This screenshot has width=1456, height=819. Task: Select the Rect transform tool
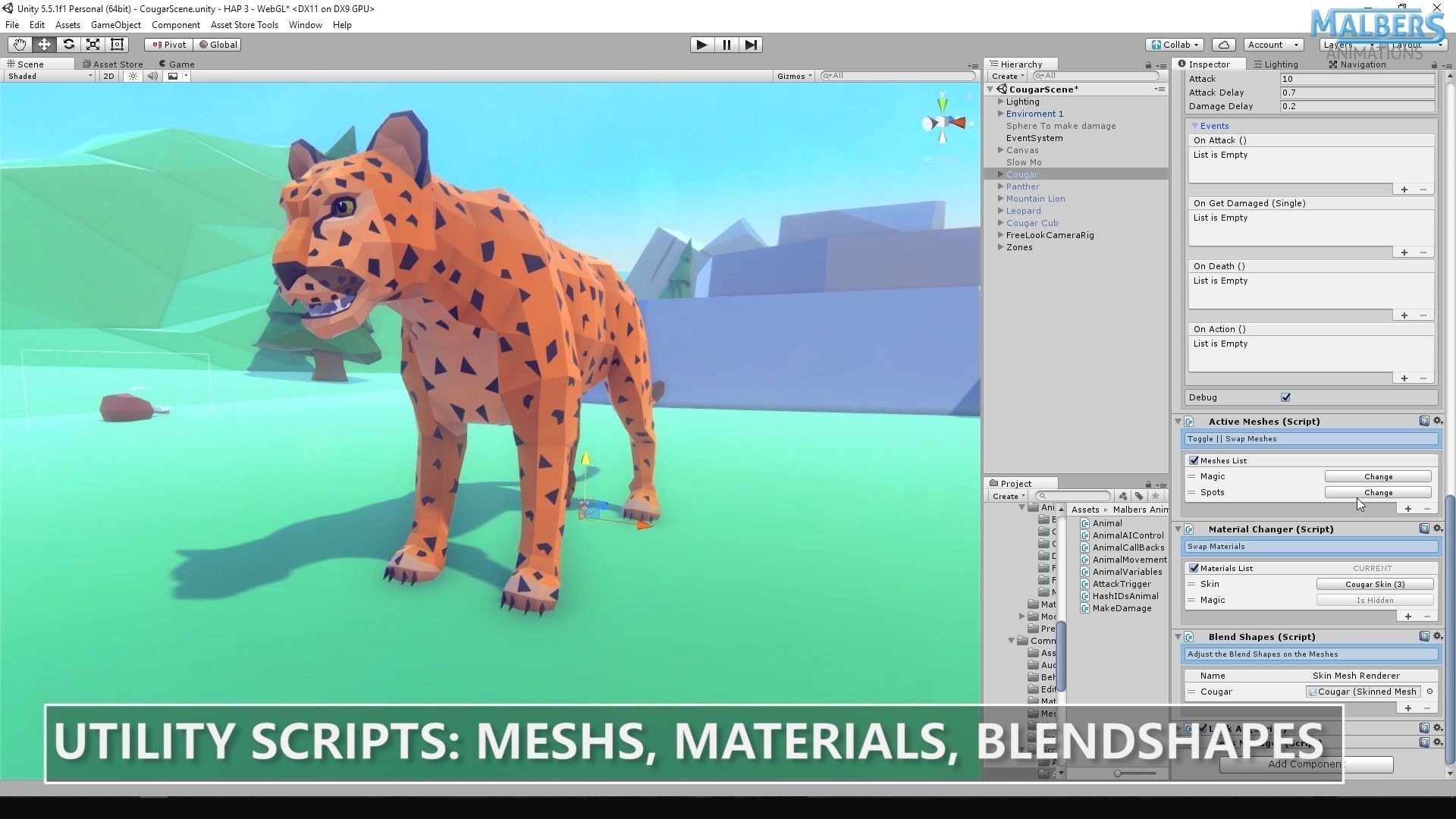point(117,45)
